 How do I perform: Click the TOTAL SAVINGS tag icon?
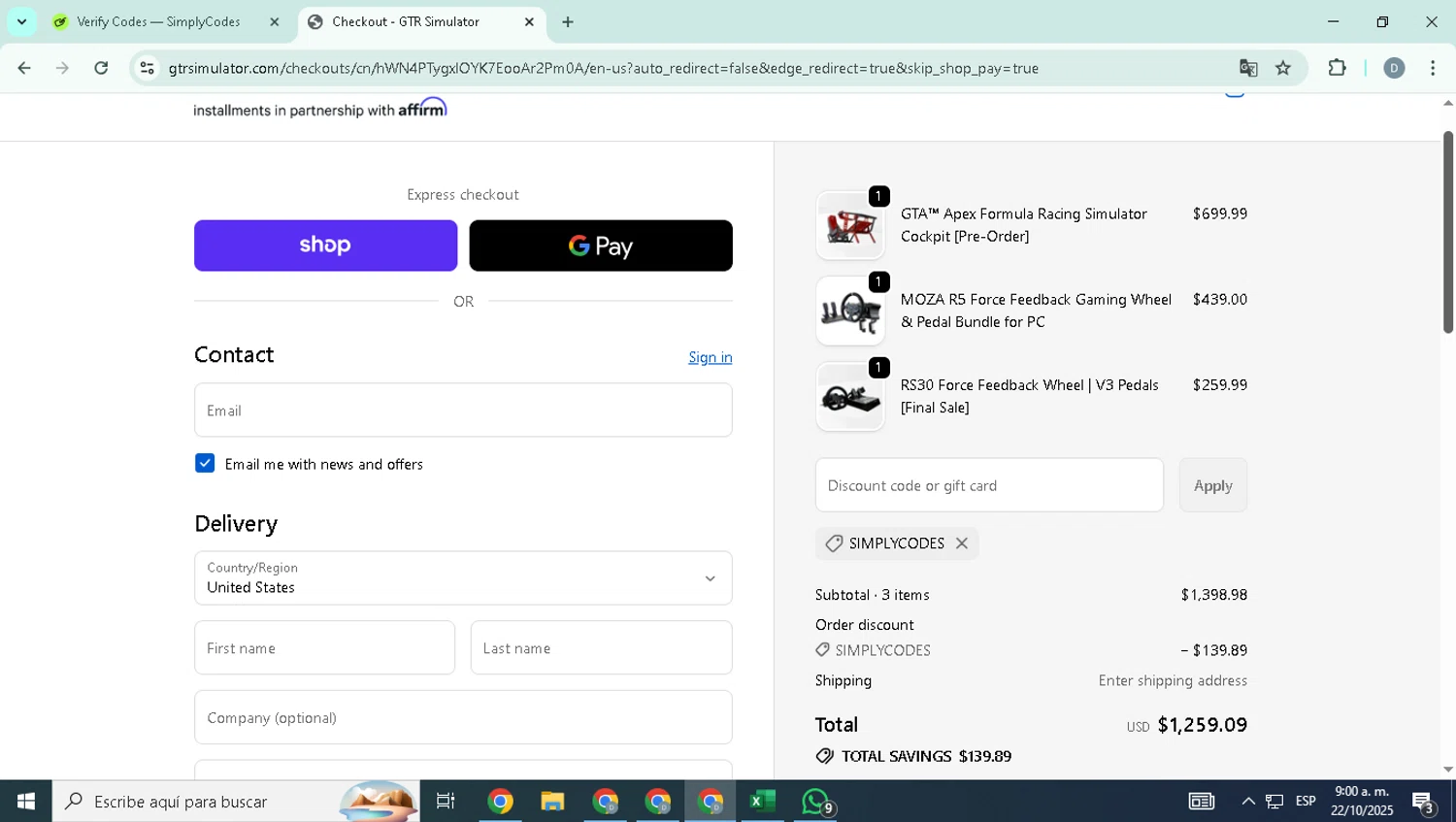pyautogui.click(x=825, y=756)
